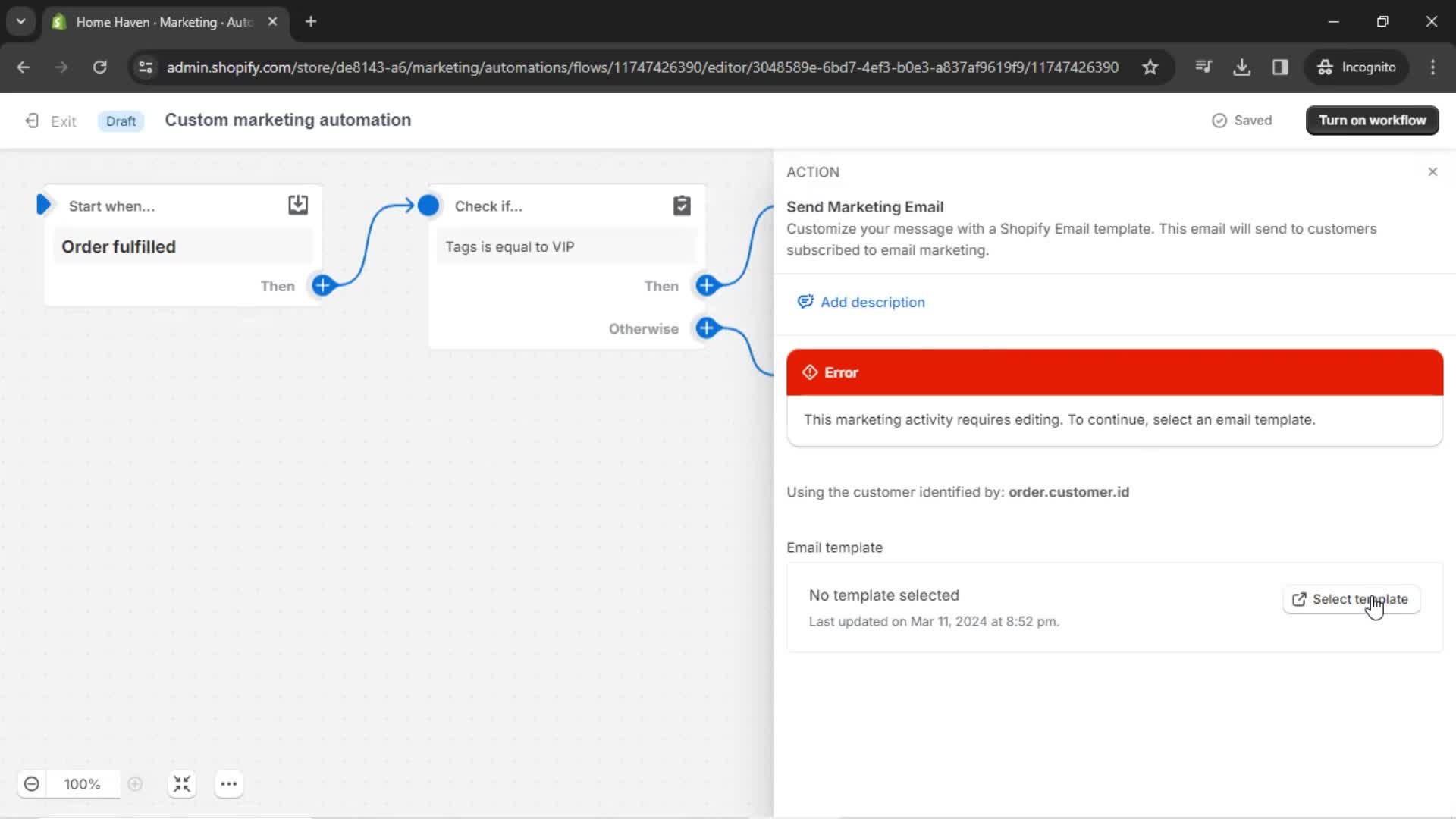The width and height of the screenshot is (1456, 819).
Task: Open the Custom marketing automation menu
Action: tap(288, 120)
